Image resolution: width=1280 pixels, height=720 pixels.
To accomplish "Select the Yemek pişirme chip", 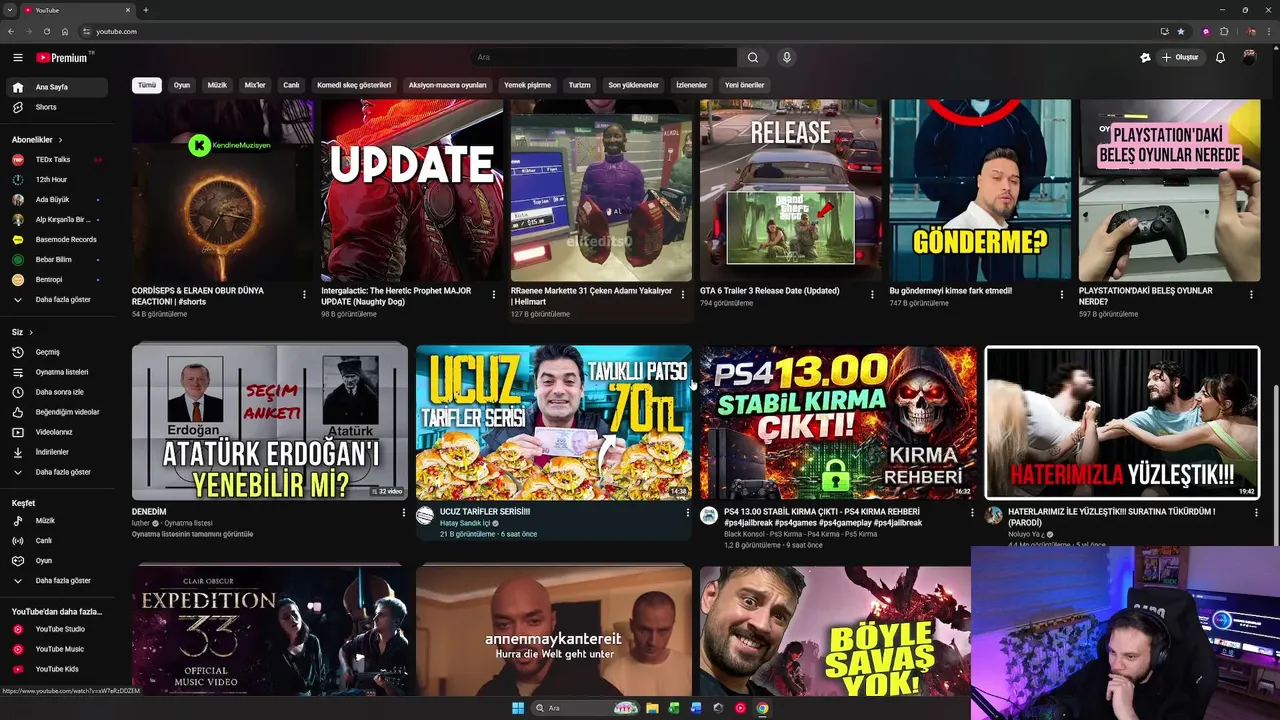I will [527, 85].
